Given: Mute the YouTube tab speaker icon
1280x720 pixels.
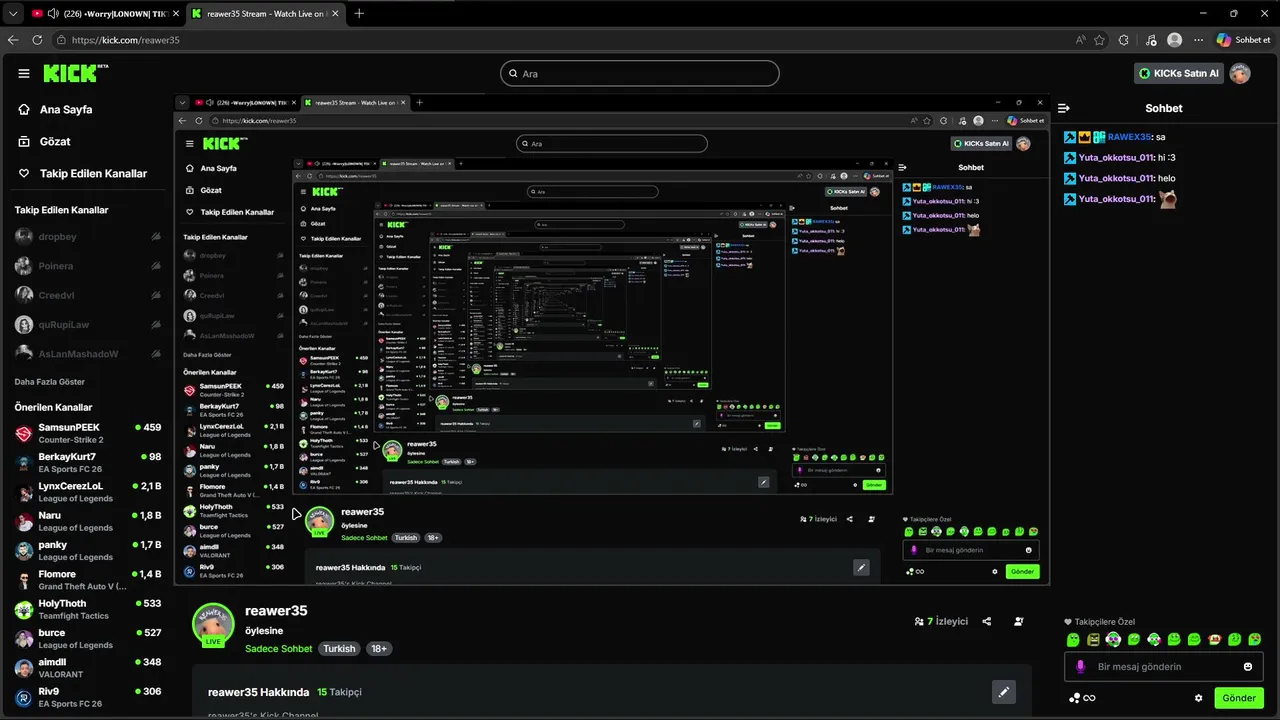Looking at the screenshot, I should pos(52,14).
